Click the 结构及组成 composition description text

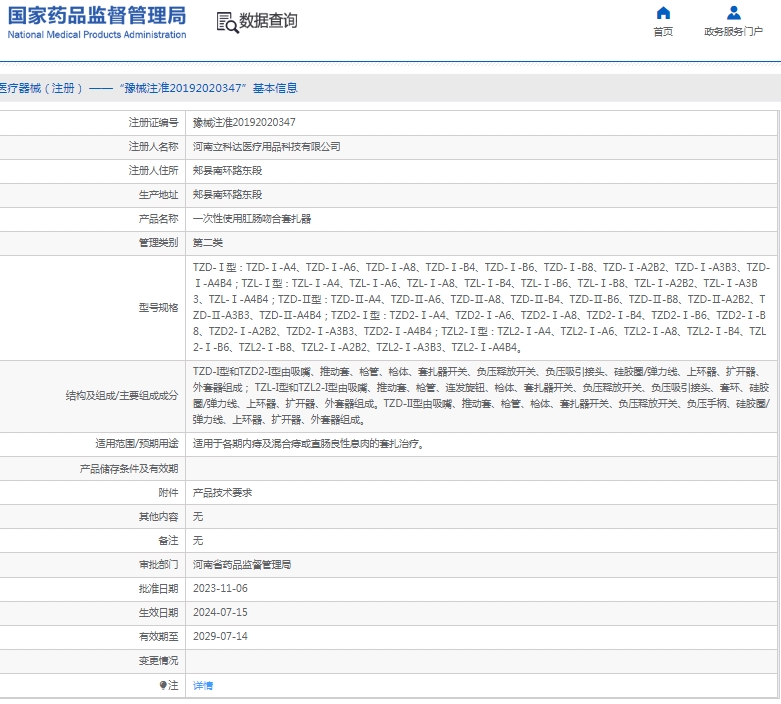pos(481,396)
